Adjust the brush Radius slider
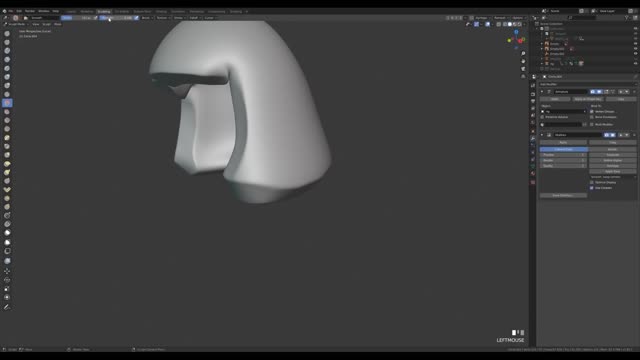 [x=77, y=18]
